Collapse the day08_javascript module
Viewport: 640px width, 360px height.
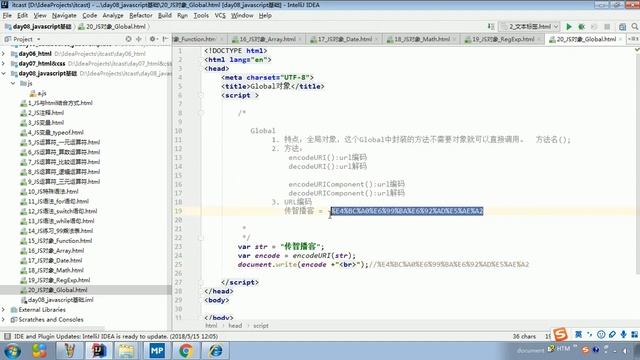coord(4,73)
